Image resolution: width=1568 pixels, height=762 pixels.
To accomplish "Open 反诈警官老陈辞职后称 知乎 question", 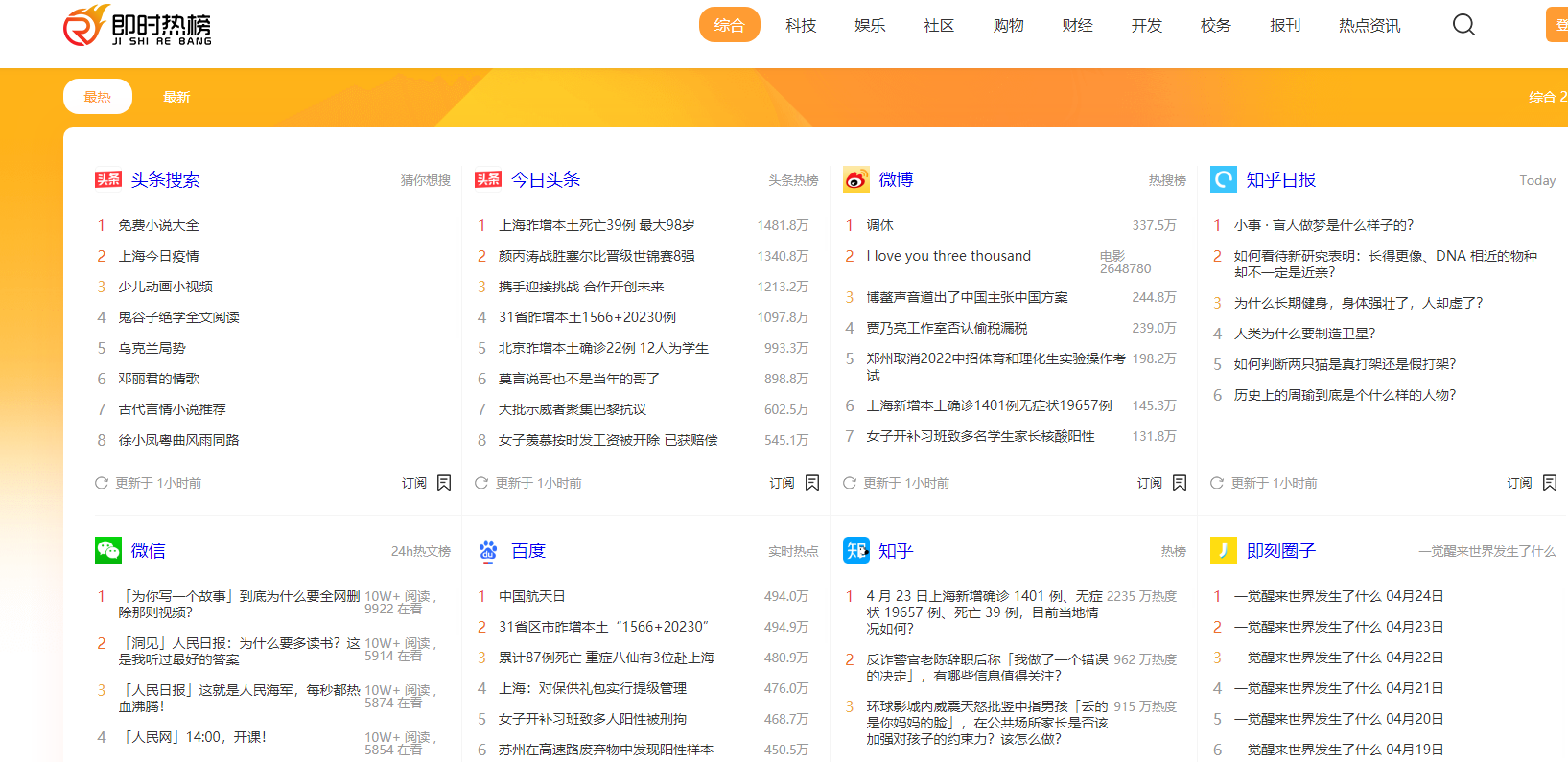I will click(x=988, y=667).
